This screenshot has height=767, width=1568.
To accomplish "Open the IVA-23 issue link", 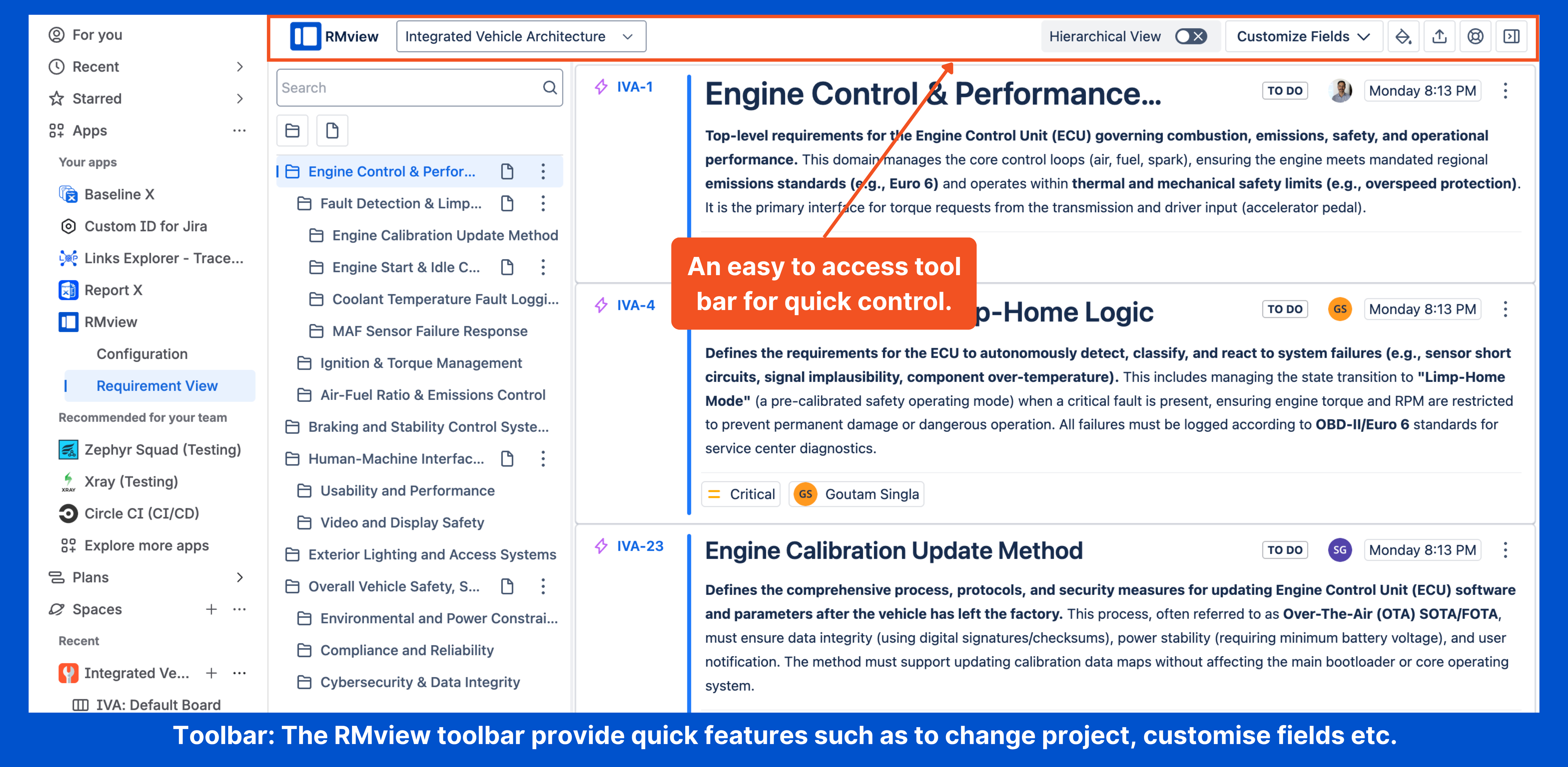I will click(640, 546).
